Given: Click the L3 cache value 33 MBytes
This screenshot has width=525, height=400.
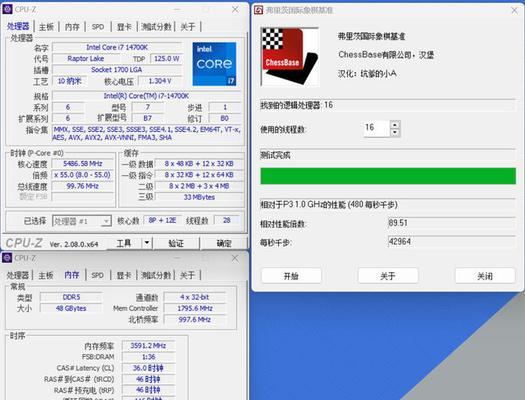Looking at the screenshot, I should click(199, 197).
